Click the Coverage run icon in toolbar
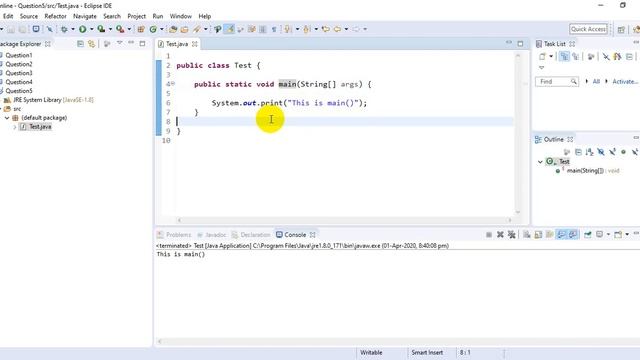 101,29
